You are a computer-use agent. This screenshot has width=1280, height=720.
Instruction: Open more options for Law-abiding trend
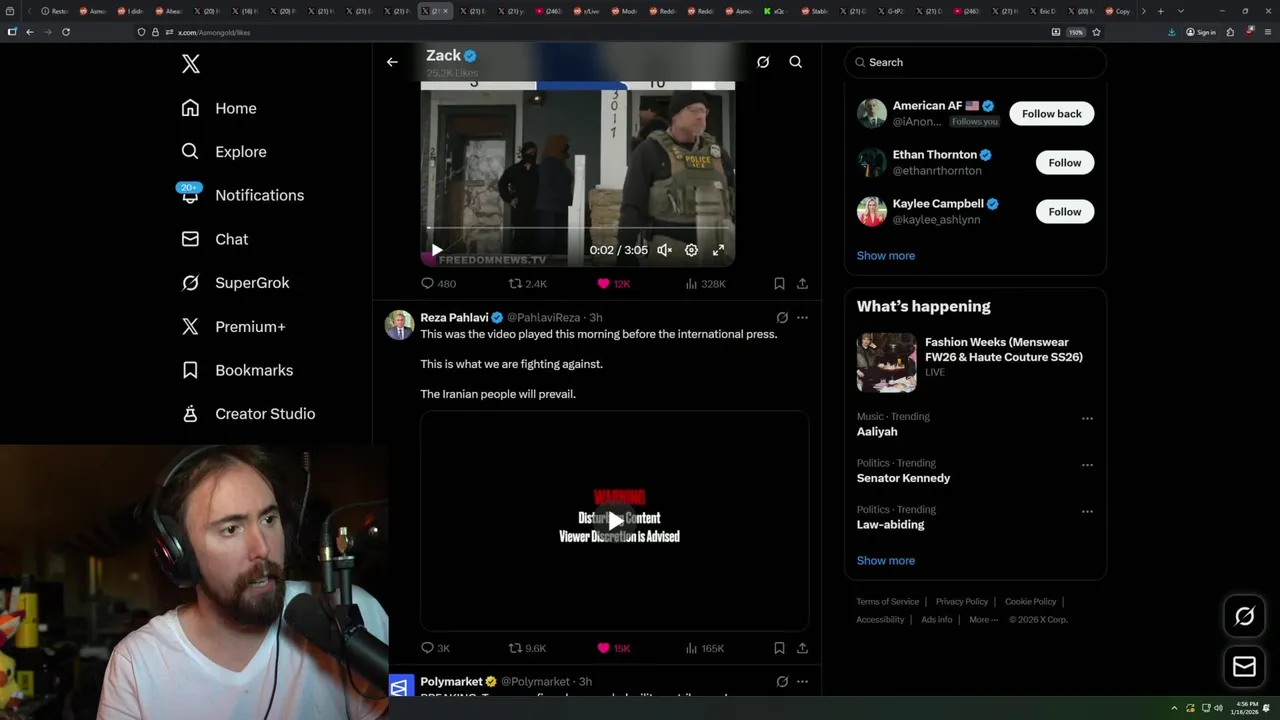[x=1087, y=511]
